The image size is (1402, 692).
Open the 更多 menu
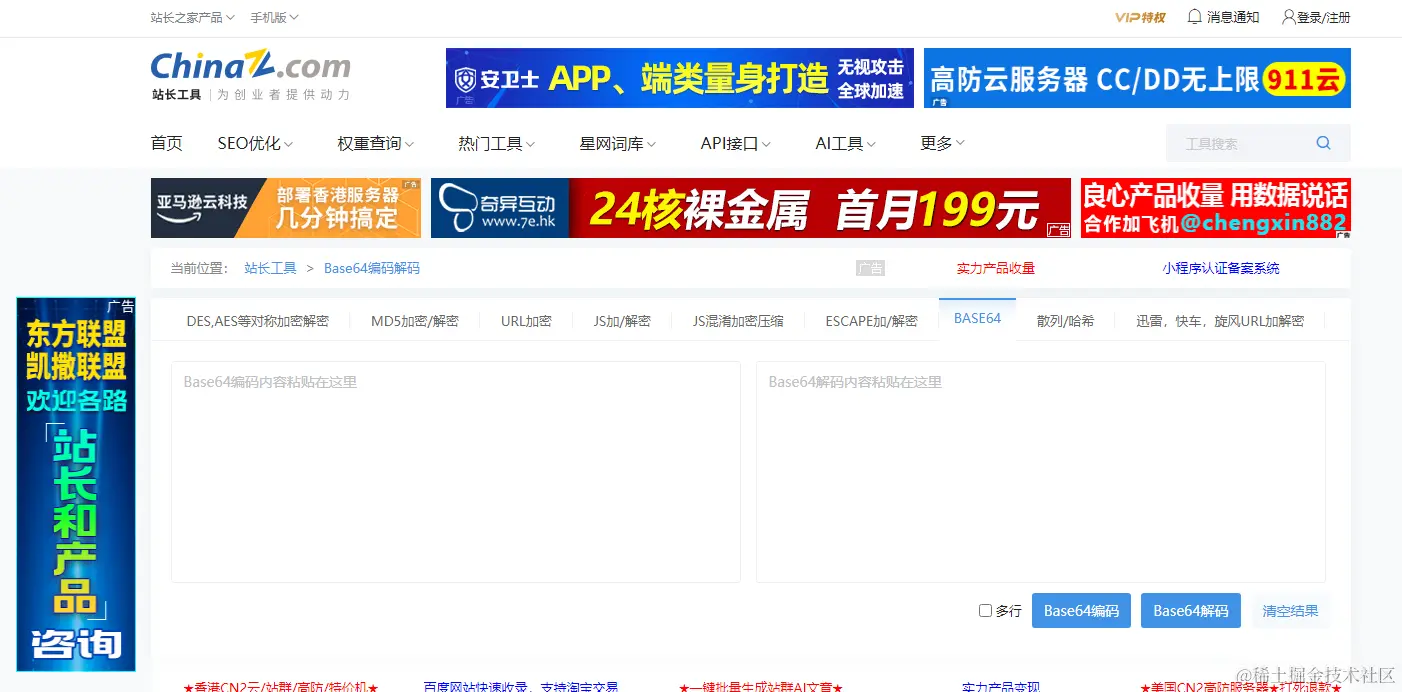[942, 144]
